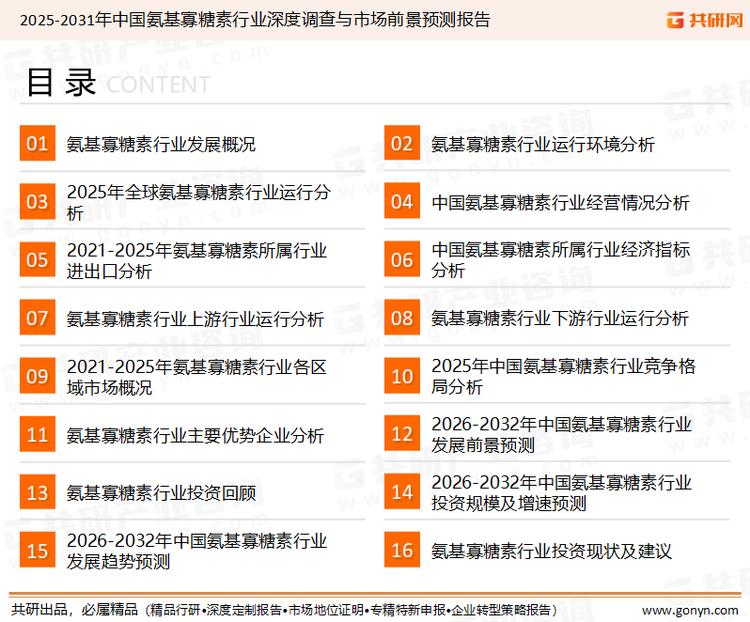This screenshot has height=622, width=750.
Task: Click the orange 07 chapter number box
Action: [37, 318]
